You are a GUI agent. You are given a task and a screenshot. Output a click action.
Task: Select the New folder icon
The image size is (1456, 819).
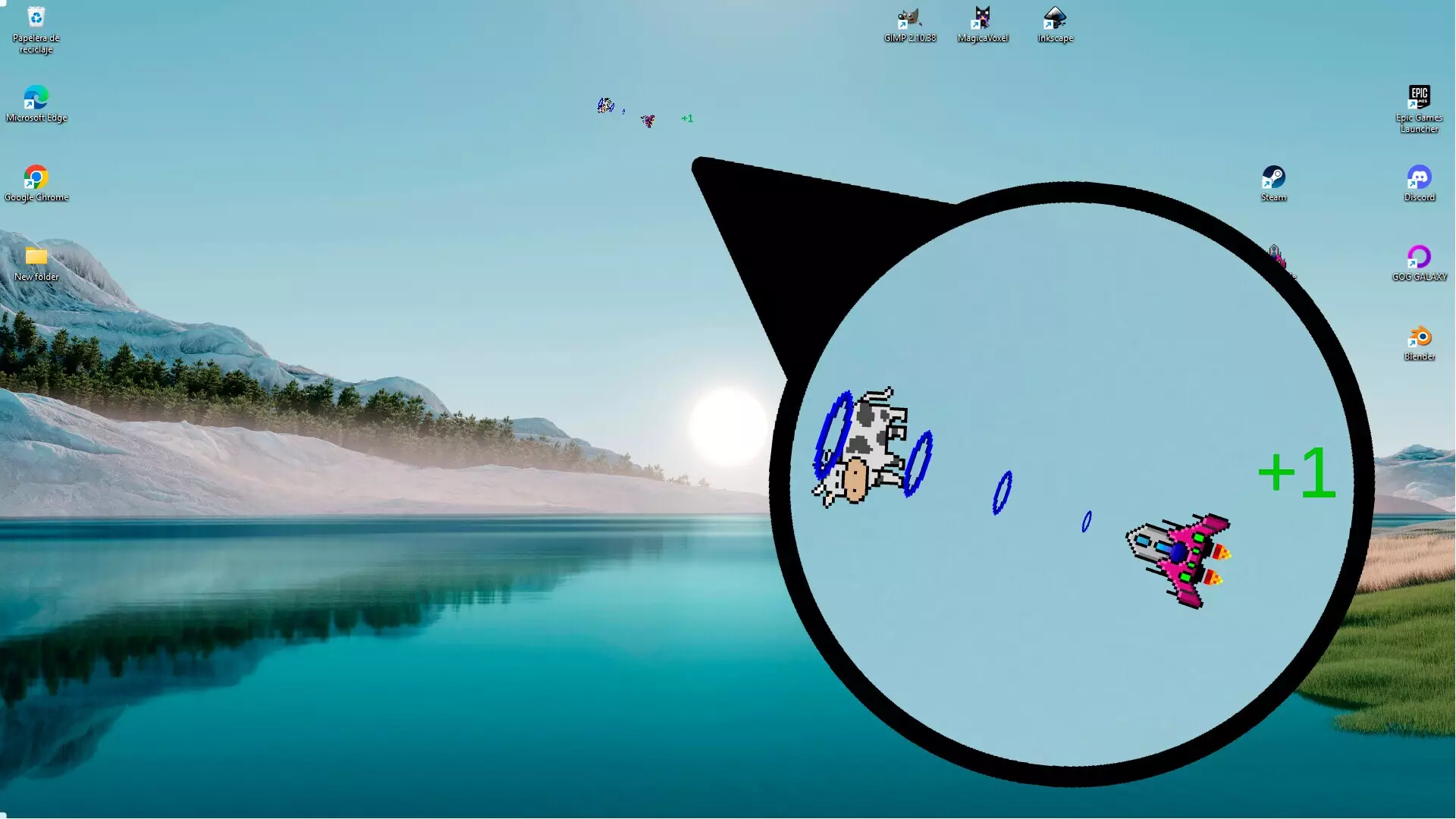click(x=36, y=258)
